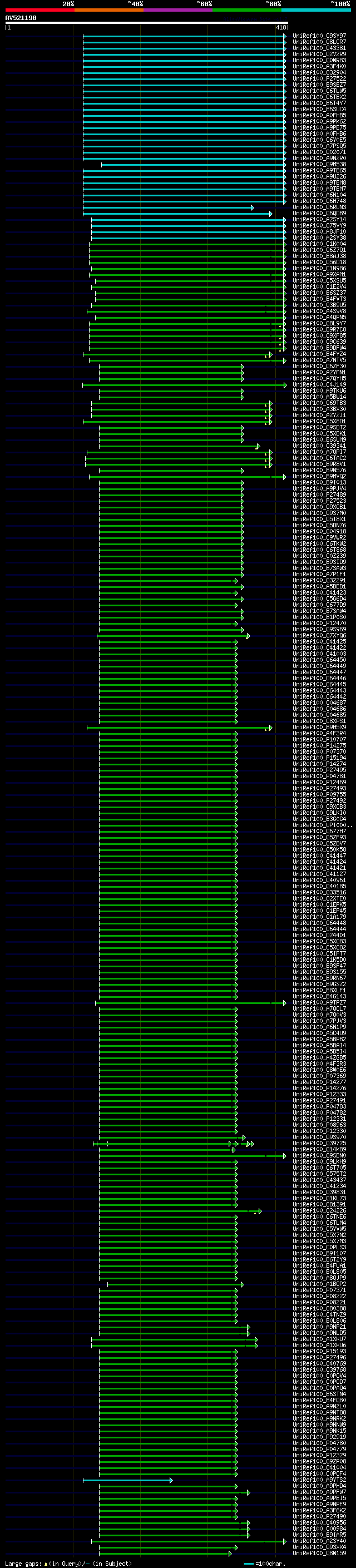Select UniRef100_A4F3R4 label

coord(319,733)
